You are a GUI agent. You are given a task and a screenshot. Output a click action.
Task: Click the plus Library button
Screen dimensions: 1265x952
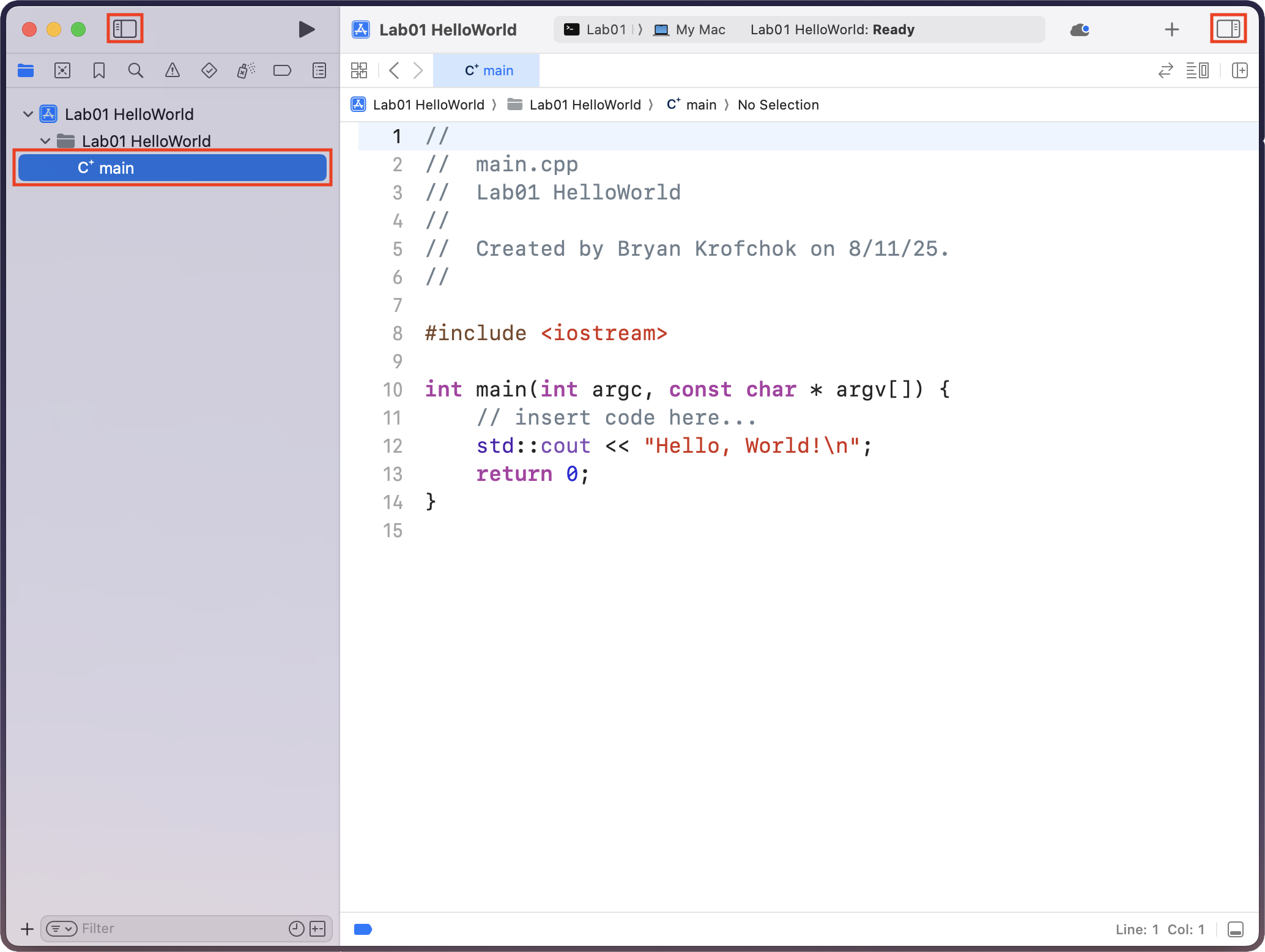[x=1171, y=29]
